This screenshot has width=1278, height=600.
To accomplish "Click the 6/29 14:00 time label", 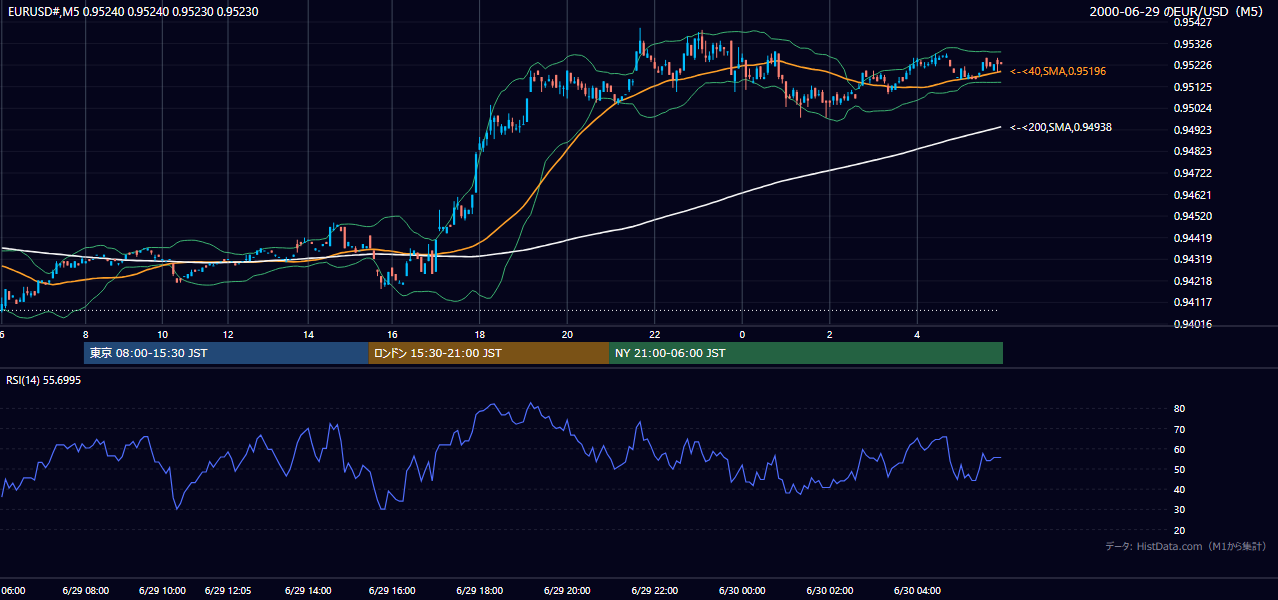I will point(309,590).
